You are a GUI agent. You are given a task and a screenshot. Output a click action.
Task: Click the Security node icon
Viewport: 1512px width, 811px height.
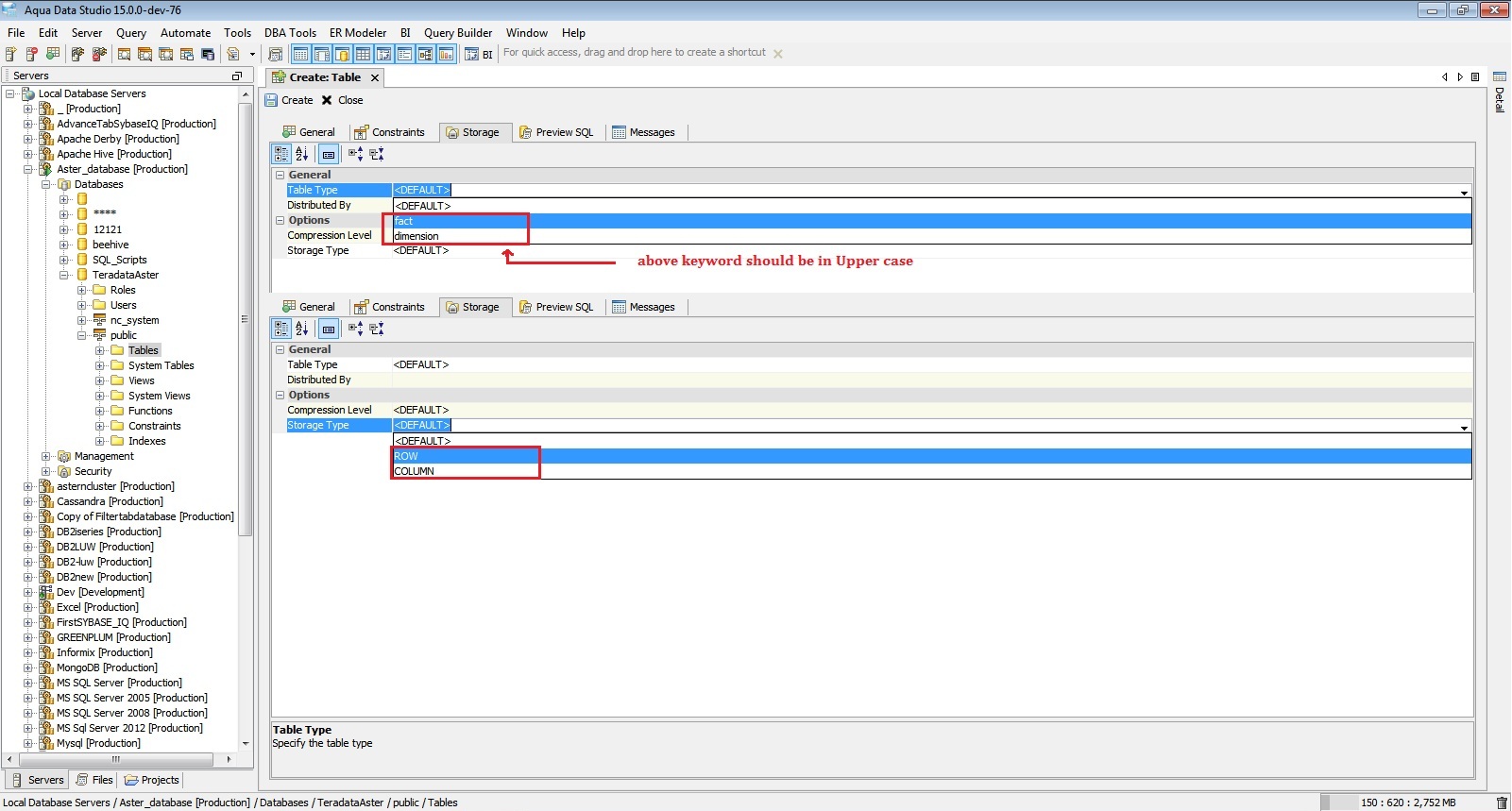(x=64, y=471)
